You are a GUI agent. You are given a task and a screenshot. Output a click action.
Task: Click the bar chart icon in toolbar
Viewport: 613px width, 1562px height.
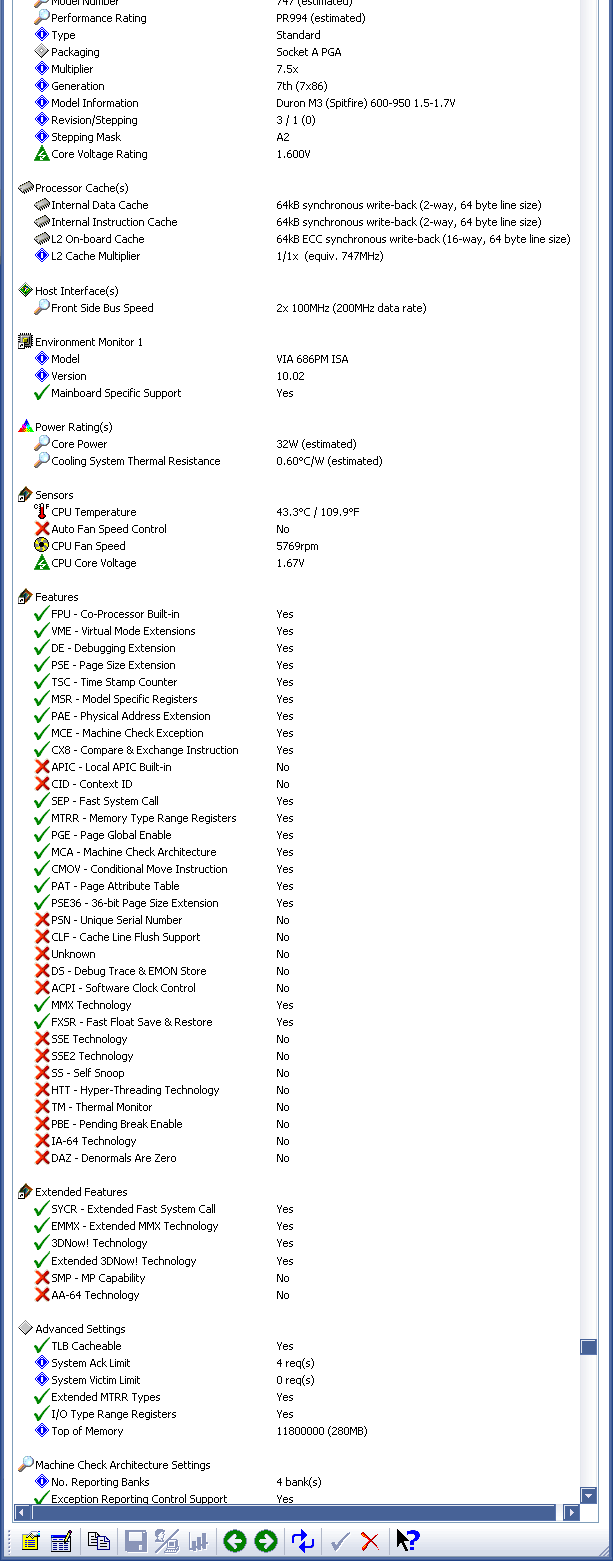[x=198, y=1541]
